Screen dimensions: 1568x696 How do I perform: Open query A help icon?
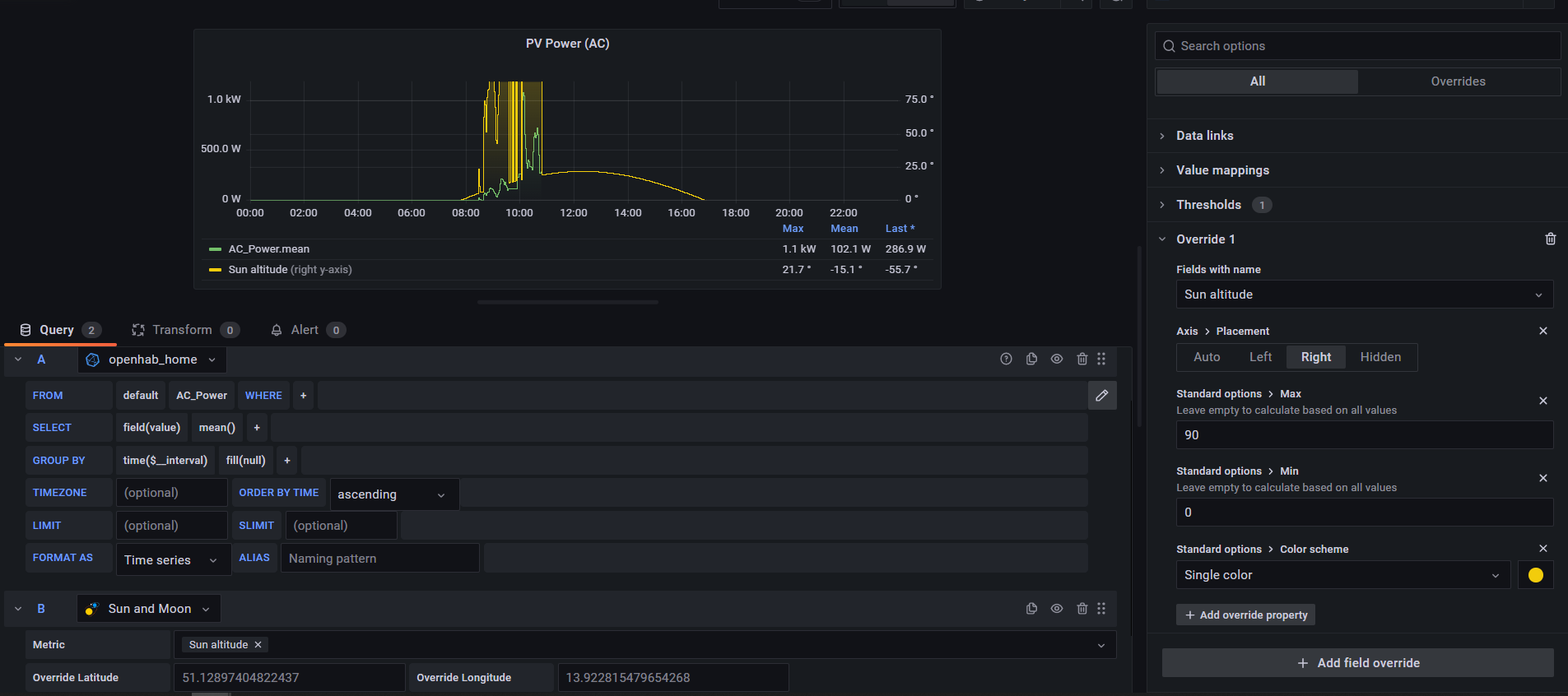pos(1006,359)
